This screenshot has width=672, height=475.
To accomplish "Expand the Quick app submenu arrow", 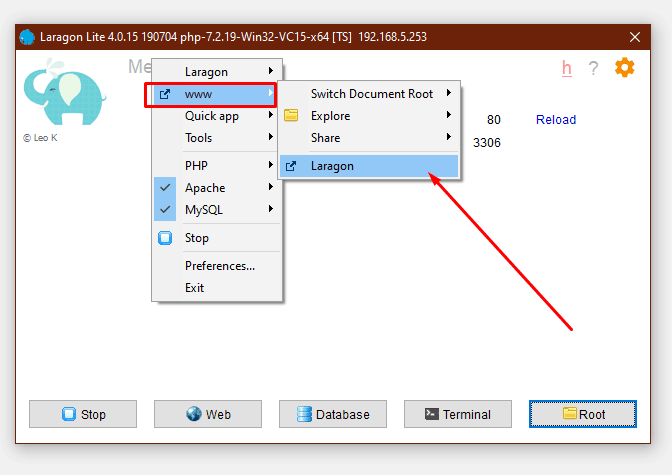I will click(x=271, y=114).
